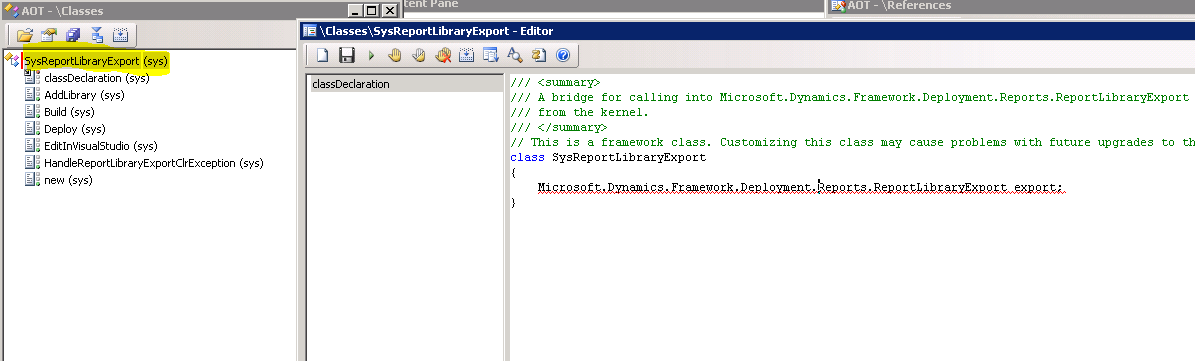Screen dimensions: 1195x361
Task: Click the \Classes\SysReportLibraryExport - Editor title bar
Action: tap(747, 31)
